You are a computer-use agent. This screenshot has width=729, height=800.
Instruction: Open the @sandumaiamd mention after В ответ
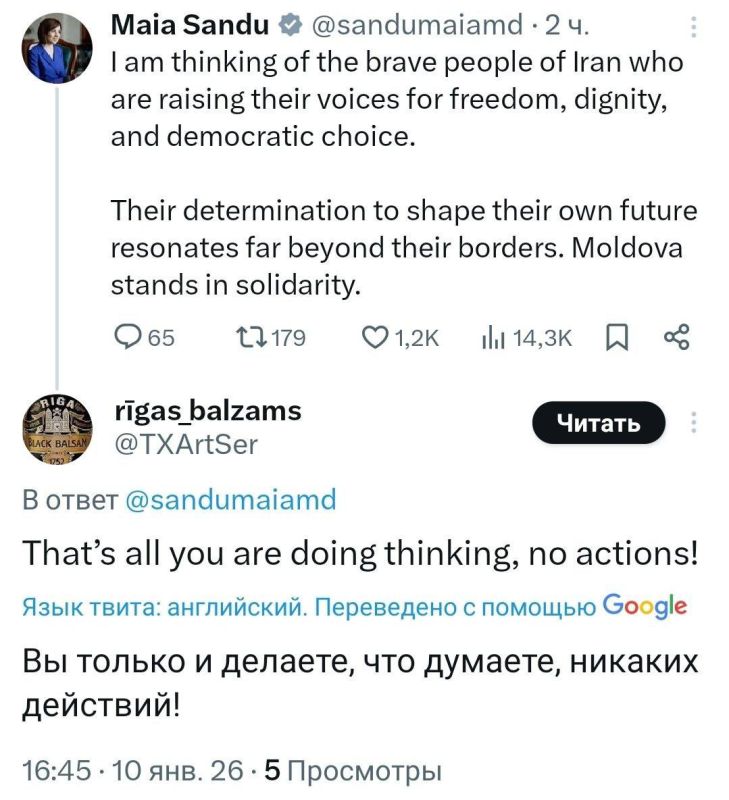(232, 500)
